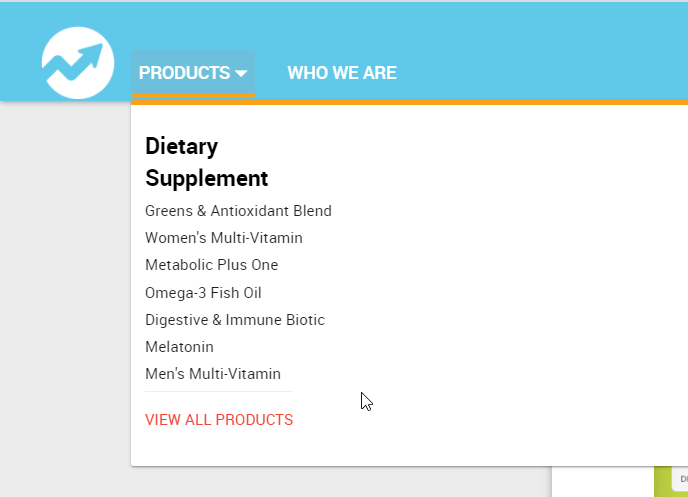
Task: Pick Digestive & Immune Biotic
Action: pos(235,320)
